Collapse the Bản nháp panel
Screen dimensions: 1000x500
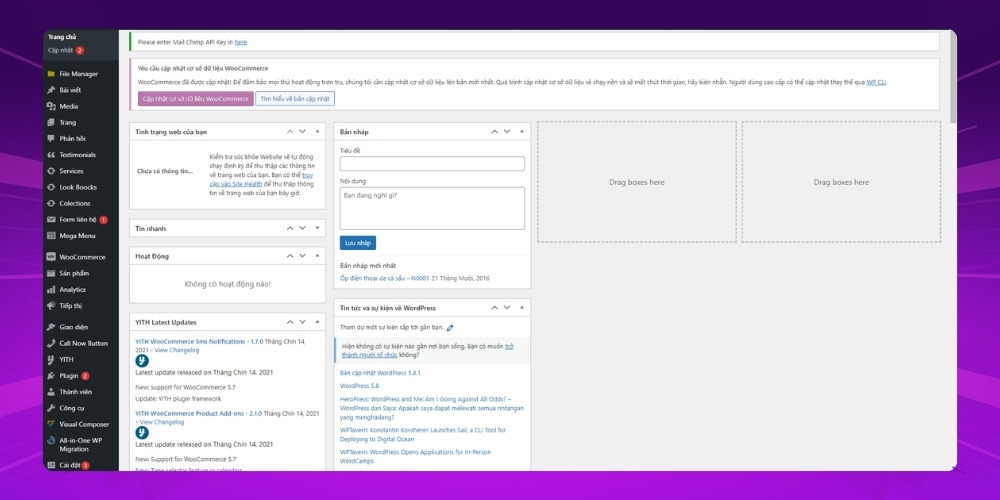point(522,131)
